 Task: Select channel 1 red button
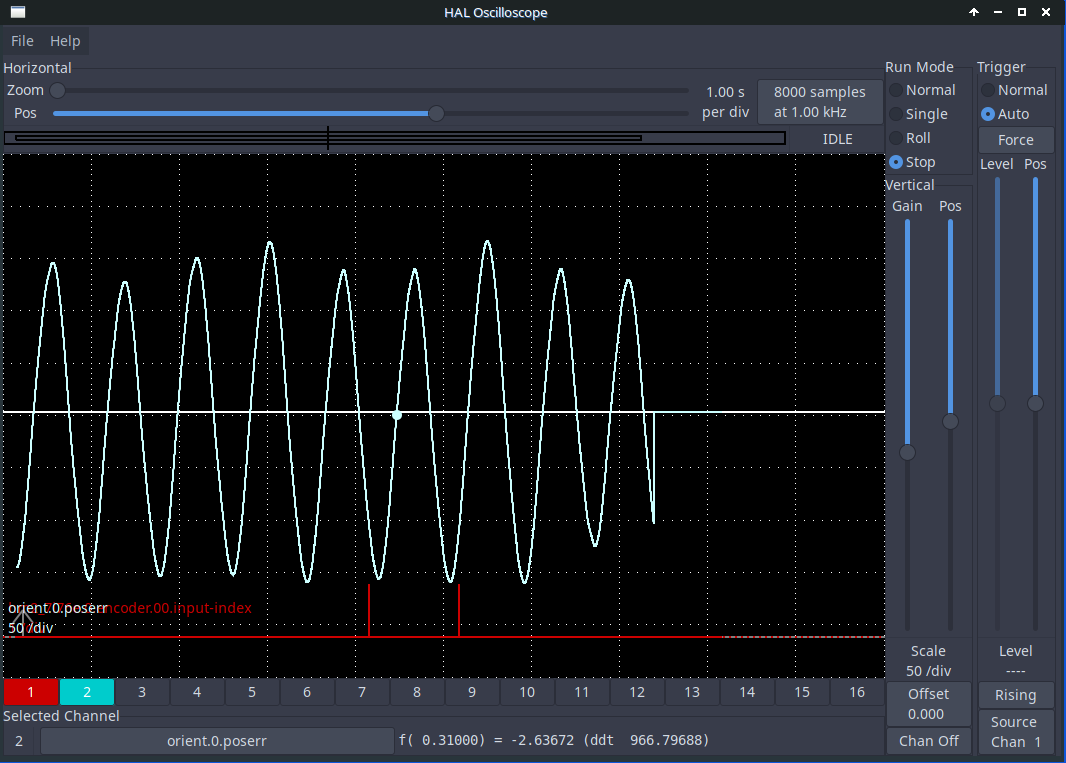tap(31, 692)
